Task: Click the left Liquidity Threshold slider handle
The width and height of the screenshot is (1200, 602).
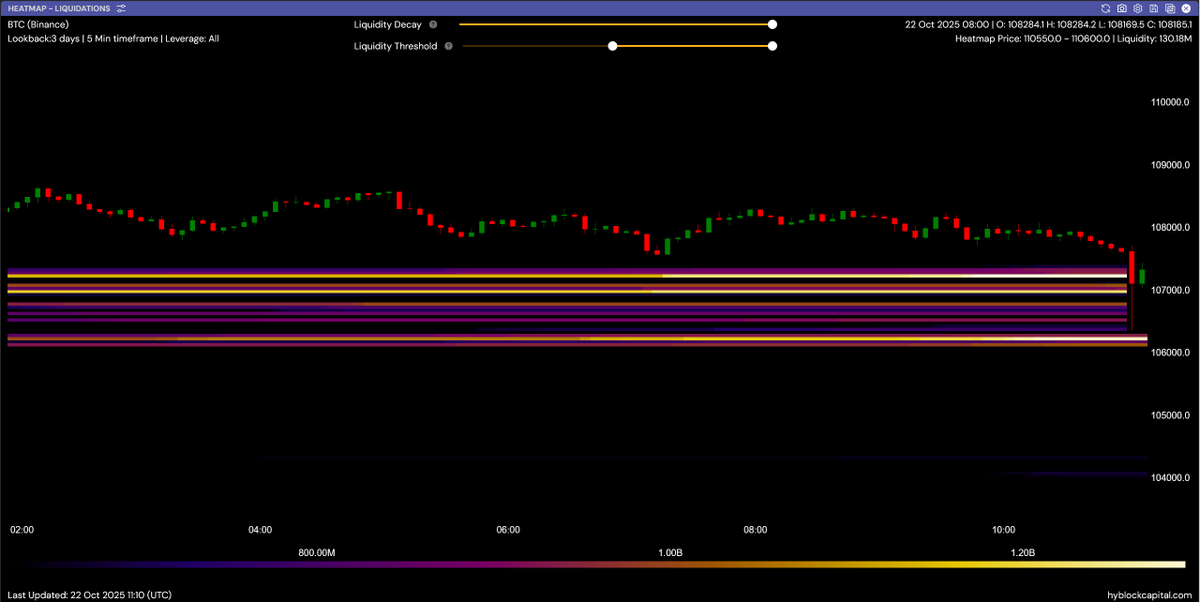Action: (x=613, y=46)
